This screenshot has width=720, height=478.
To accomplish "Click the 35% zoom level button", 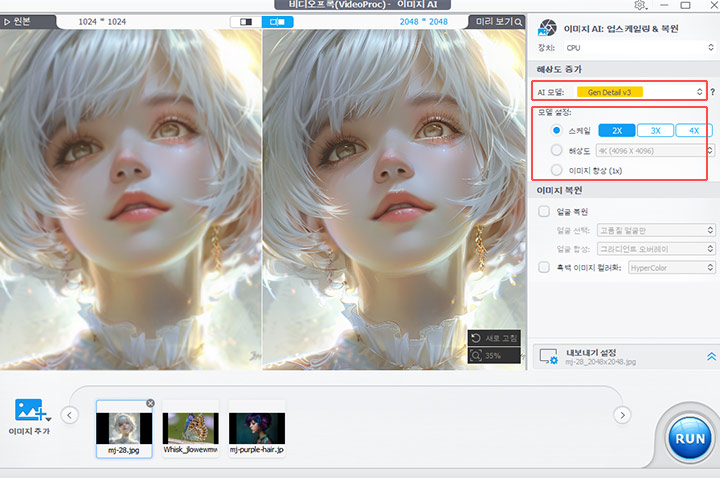I will [494, 355].
